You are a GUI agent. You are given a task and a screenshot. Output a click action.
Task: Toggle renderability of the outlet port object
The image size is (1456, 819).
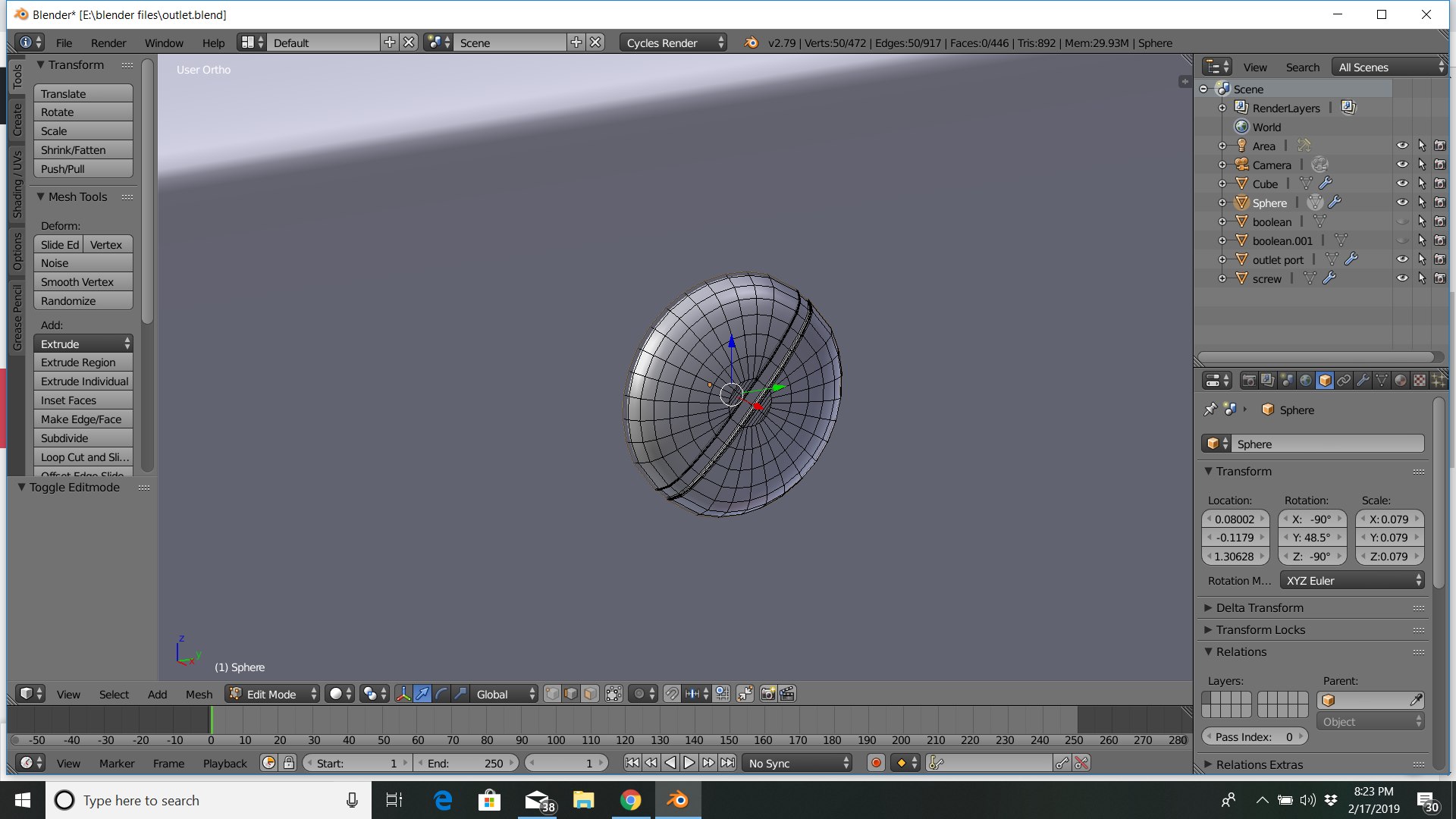coord(1440,259)
